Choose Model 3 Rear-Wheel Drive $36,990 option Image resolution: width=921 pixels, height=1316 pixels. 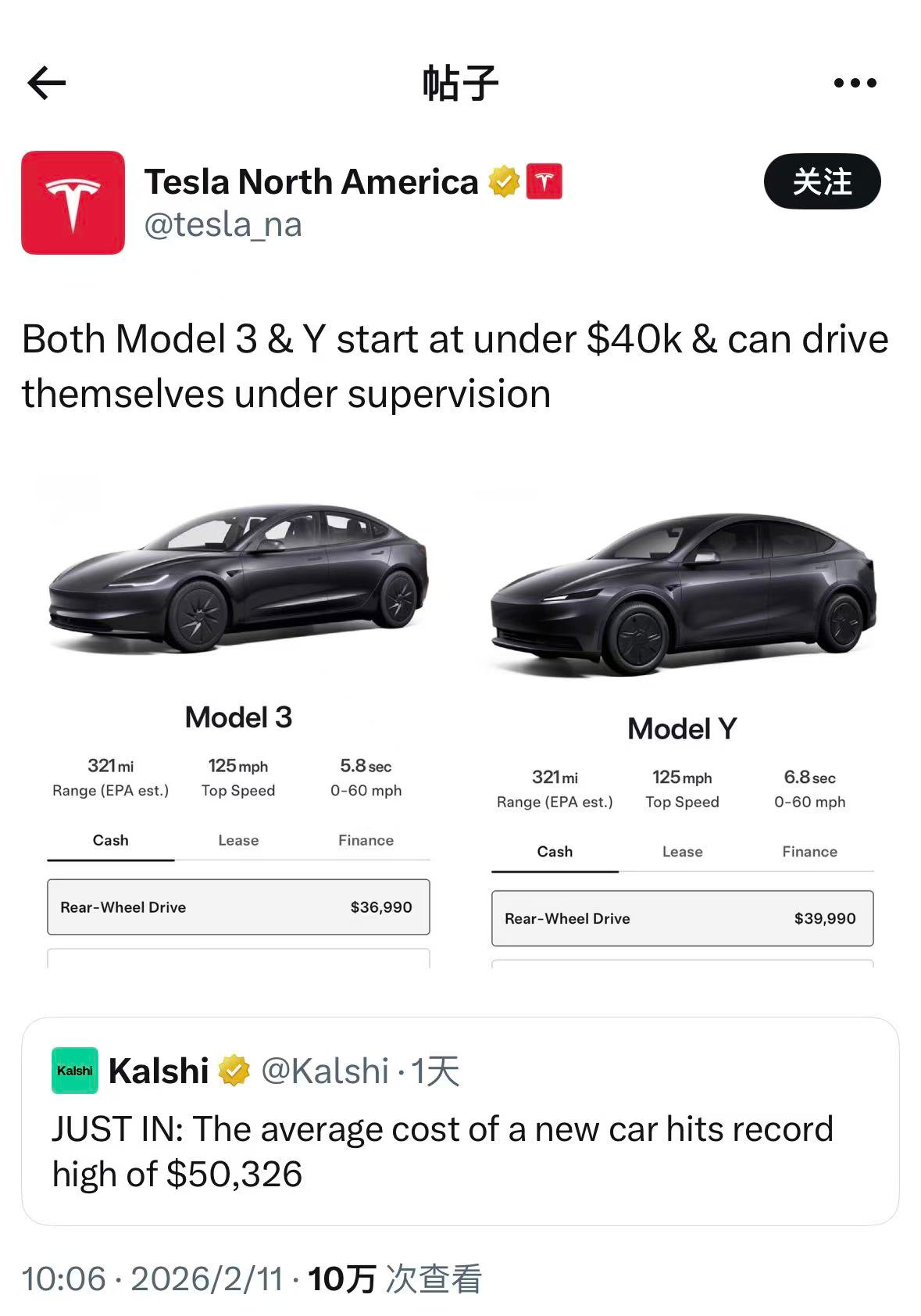pyautogui.click(x=238, y=907)
